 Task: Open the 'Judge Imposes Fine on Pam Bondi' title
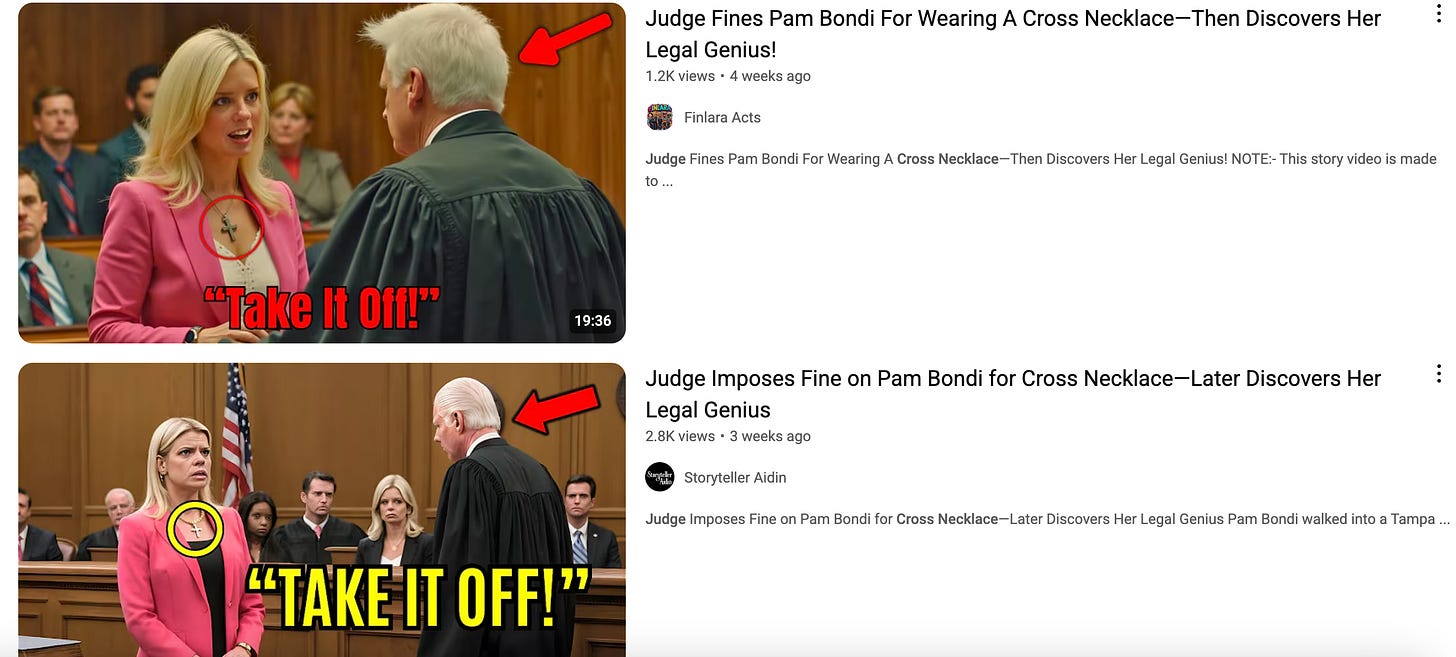tap(1013, 394)
